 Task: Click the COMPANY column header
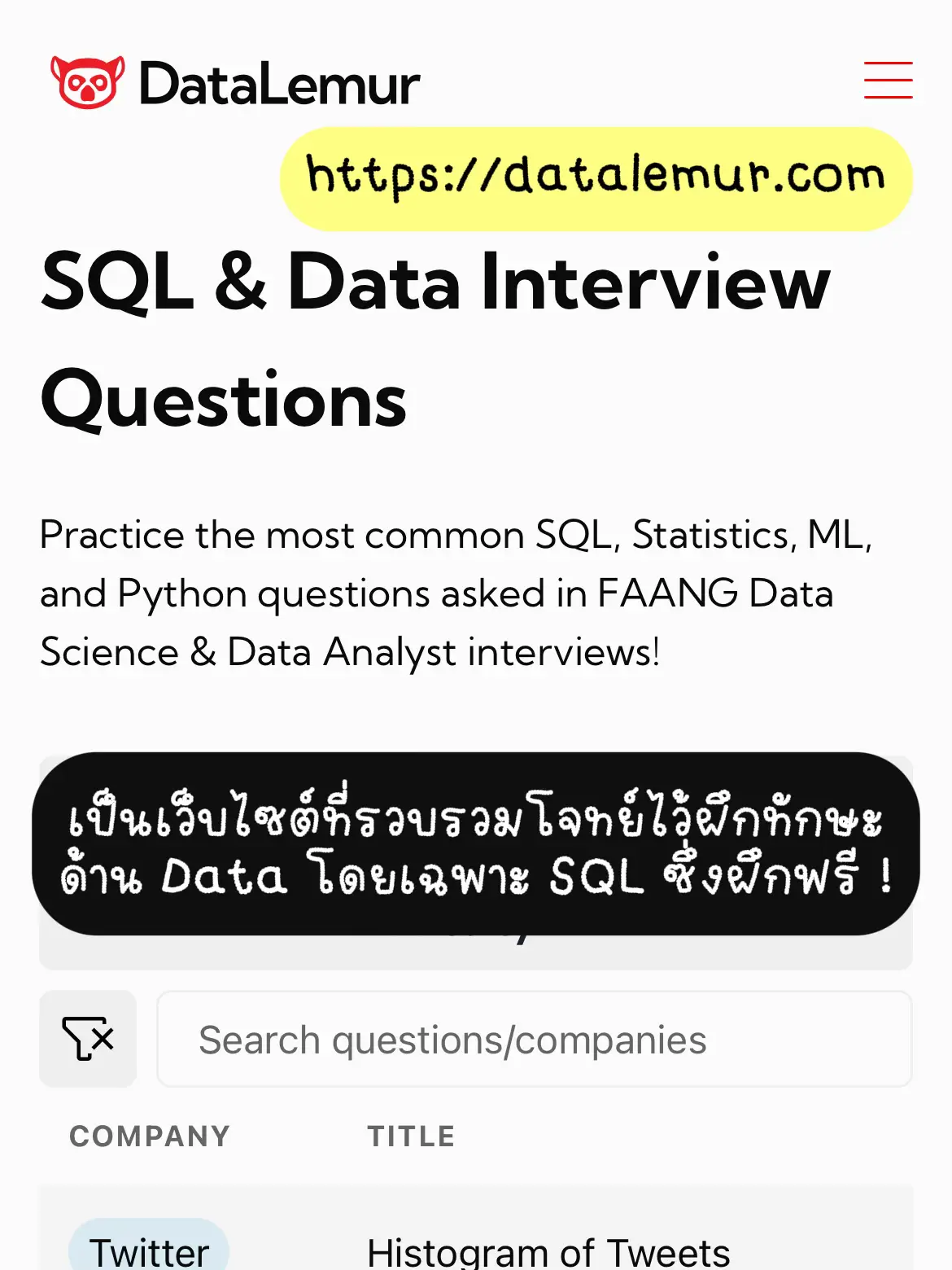click(150, 1135)
